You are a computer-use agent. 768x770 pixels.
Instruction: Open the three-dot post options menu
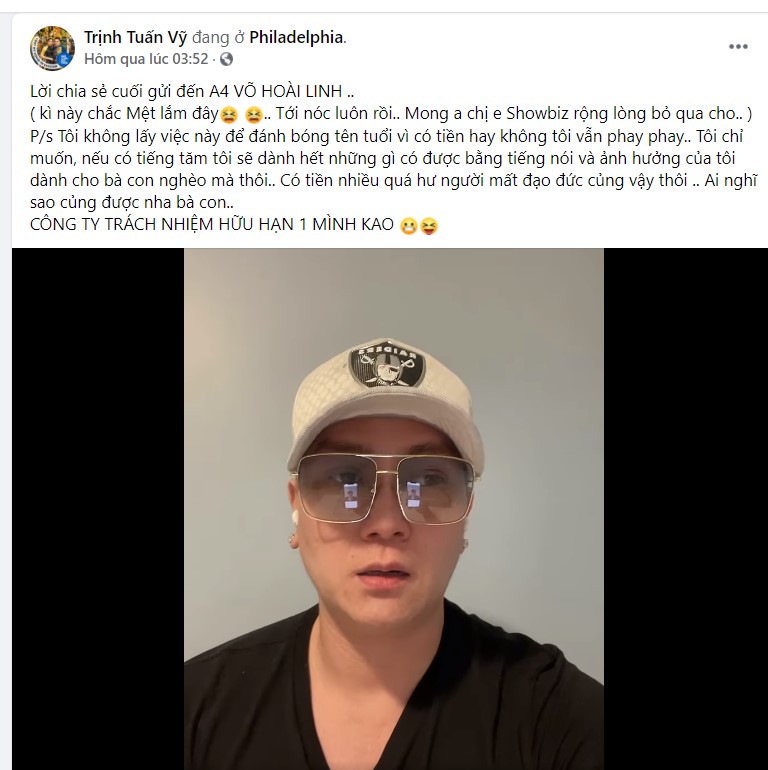[738, 46]
